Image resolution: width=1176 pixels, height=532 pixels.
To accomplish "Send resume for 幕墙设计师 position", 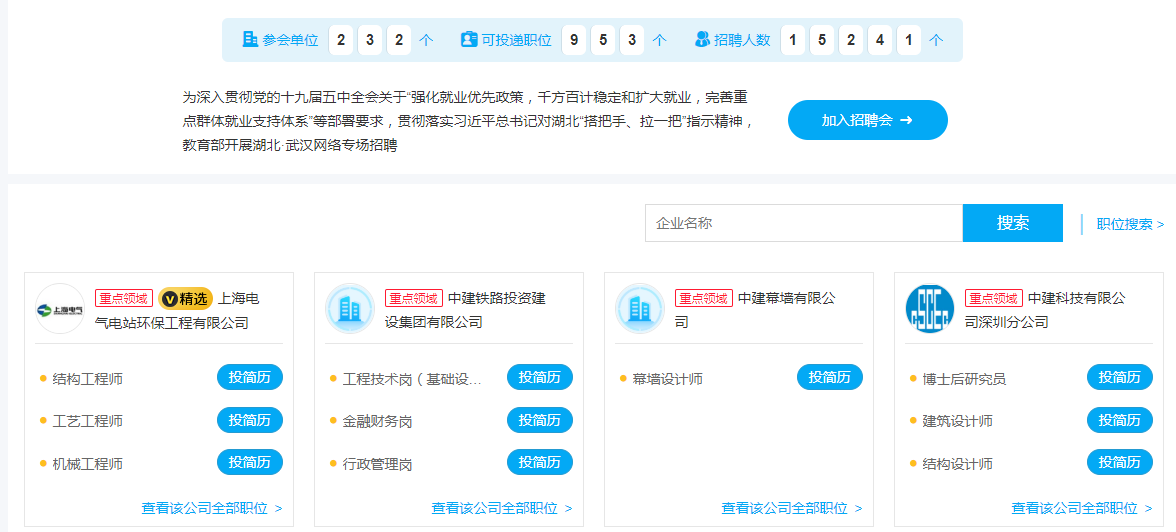I will coord(829,377).
